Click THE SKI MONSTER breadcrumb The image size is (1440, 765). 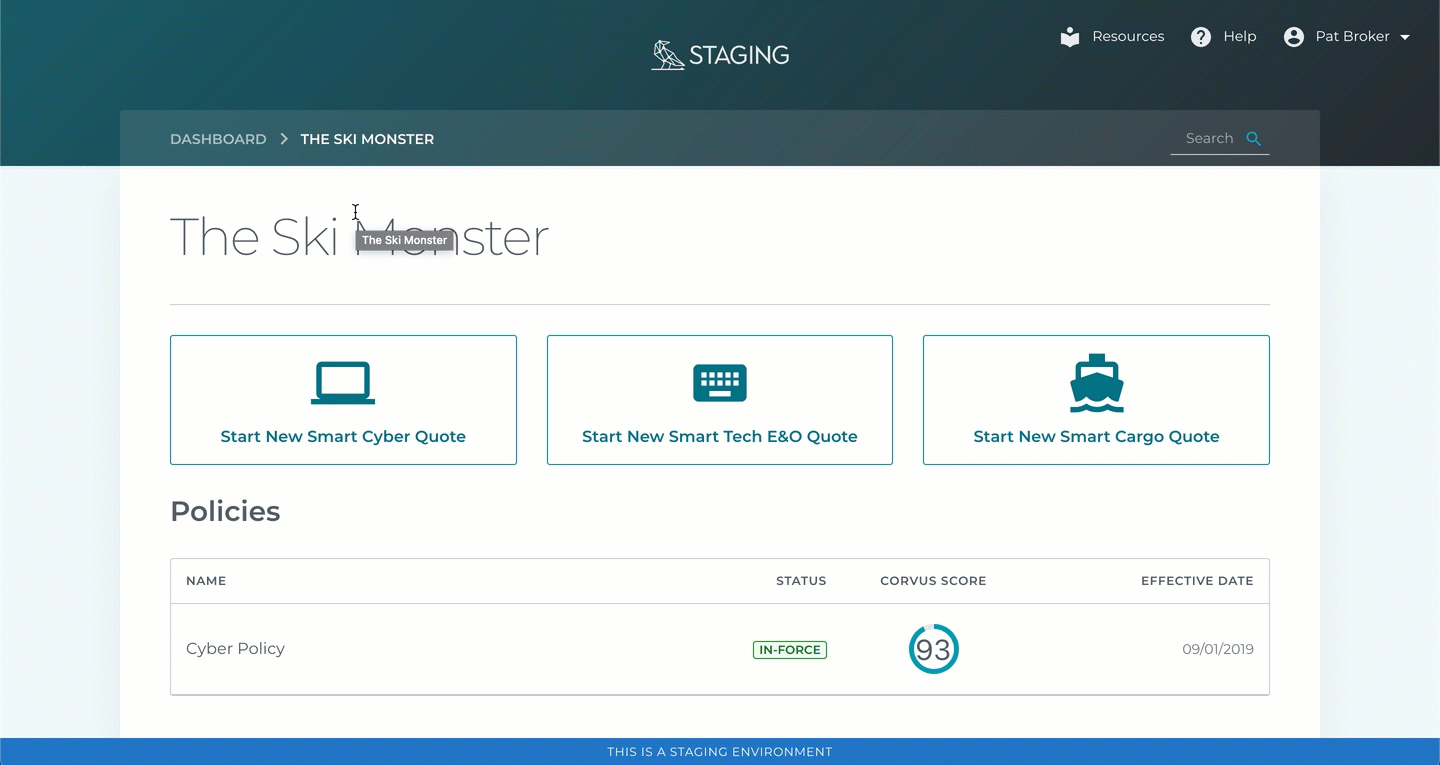pos(367,139)
